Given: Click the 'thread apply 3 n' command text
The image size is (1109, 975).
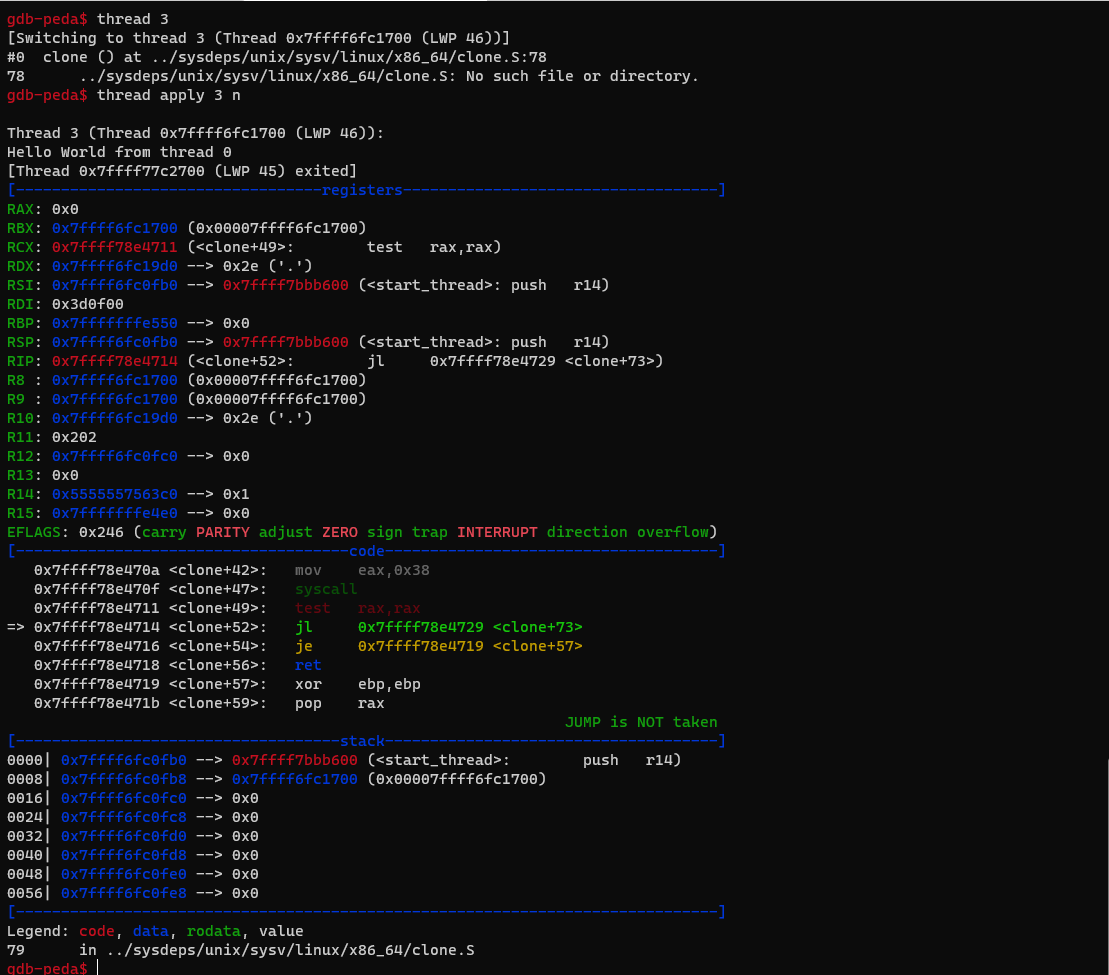Looking at the screenshot, I should coord(168,95).
